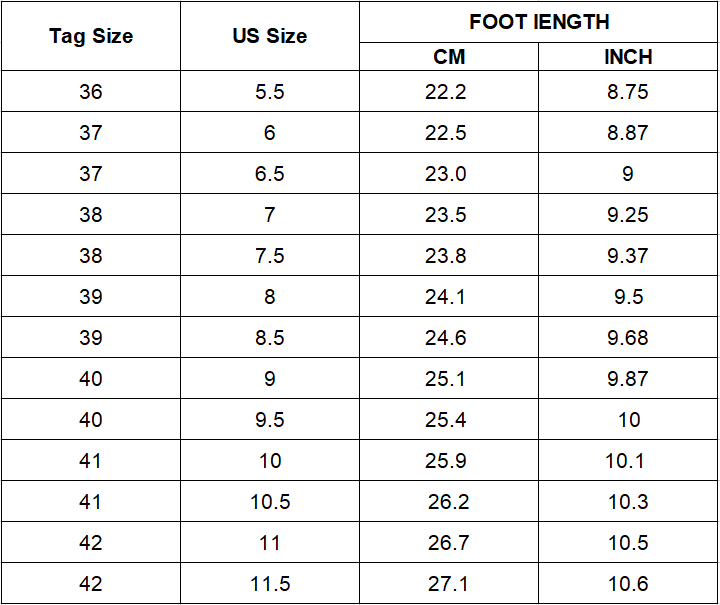
Task: Select tag size 36 cell
Action: pos(91,92)
